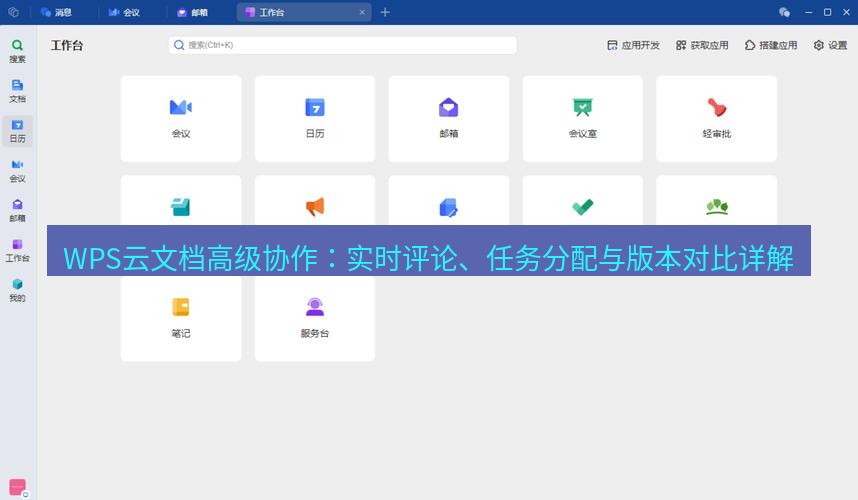Screen dimensions: 858x500
Task: Open the 笔记 notes app card
Action: (x=181, y=318)
